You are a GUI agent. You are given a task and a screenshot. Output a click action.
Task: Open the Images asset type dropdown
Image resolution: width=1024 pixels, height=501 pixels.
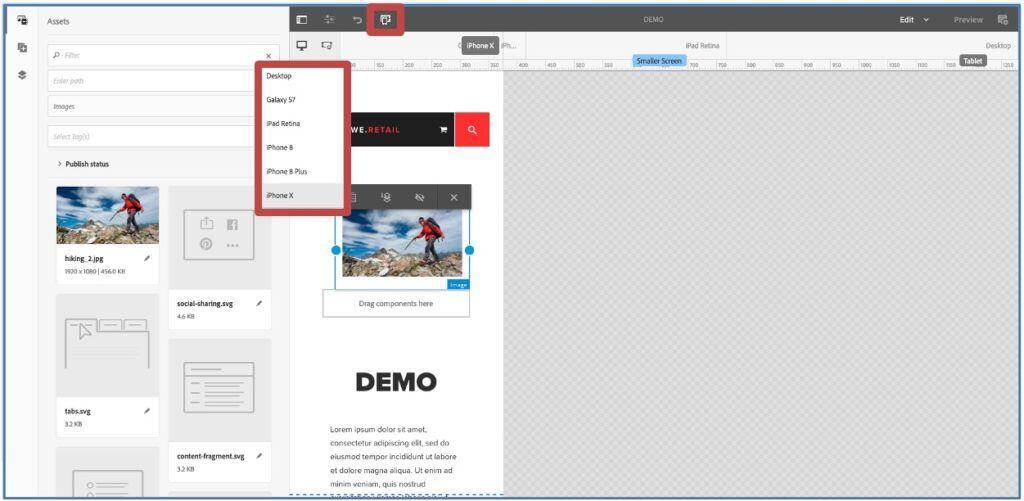tap(163, 106)
